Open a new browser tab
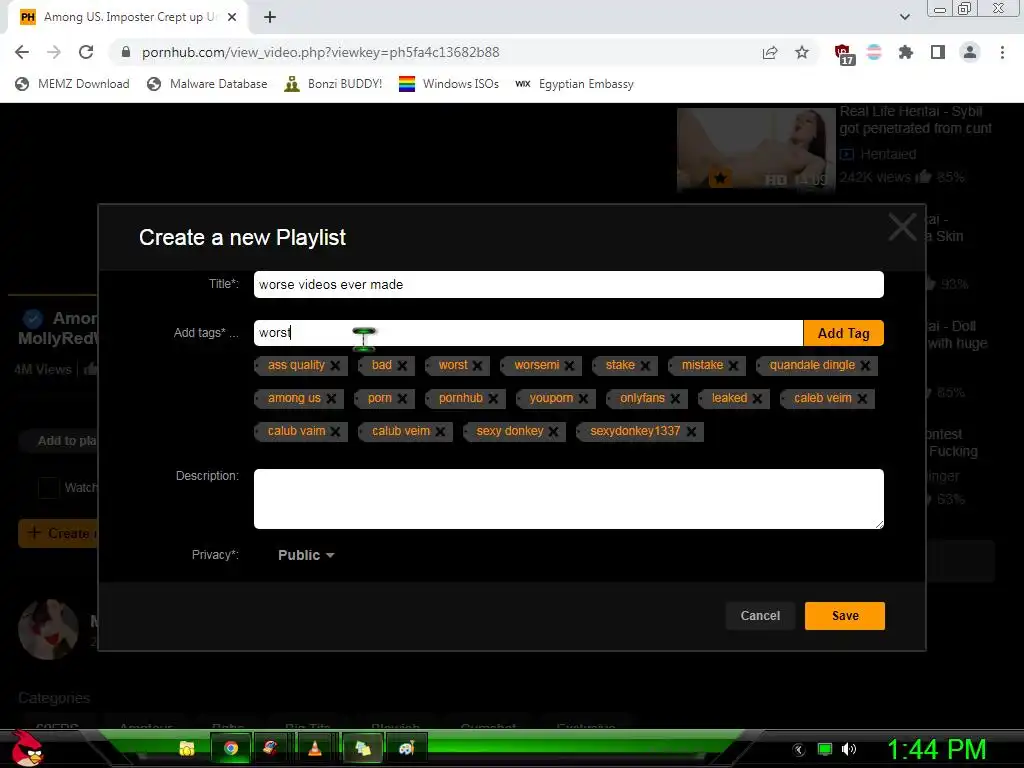This screenshot has height=768, width=1024. 270,18
